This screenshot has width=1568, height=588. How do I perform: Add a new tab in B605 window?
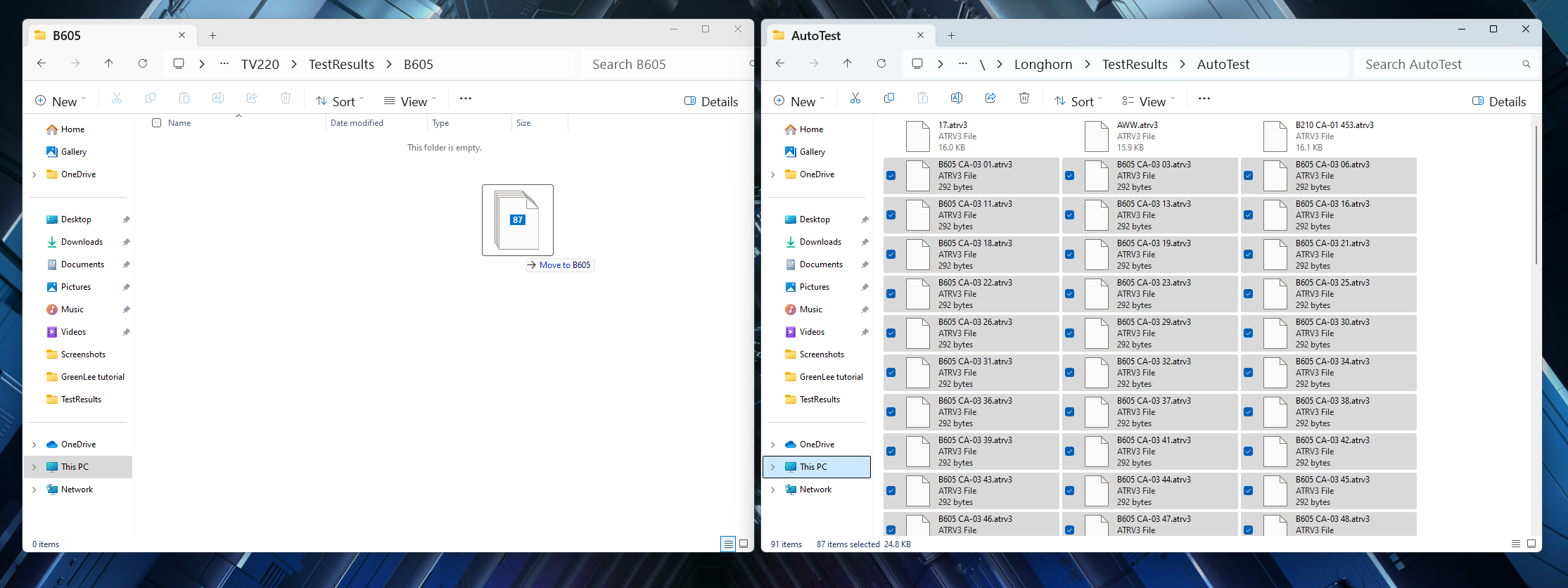pyautogui.click(x=212, y=36)
